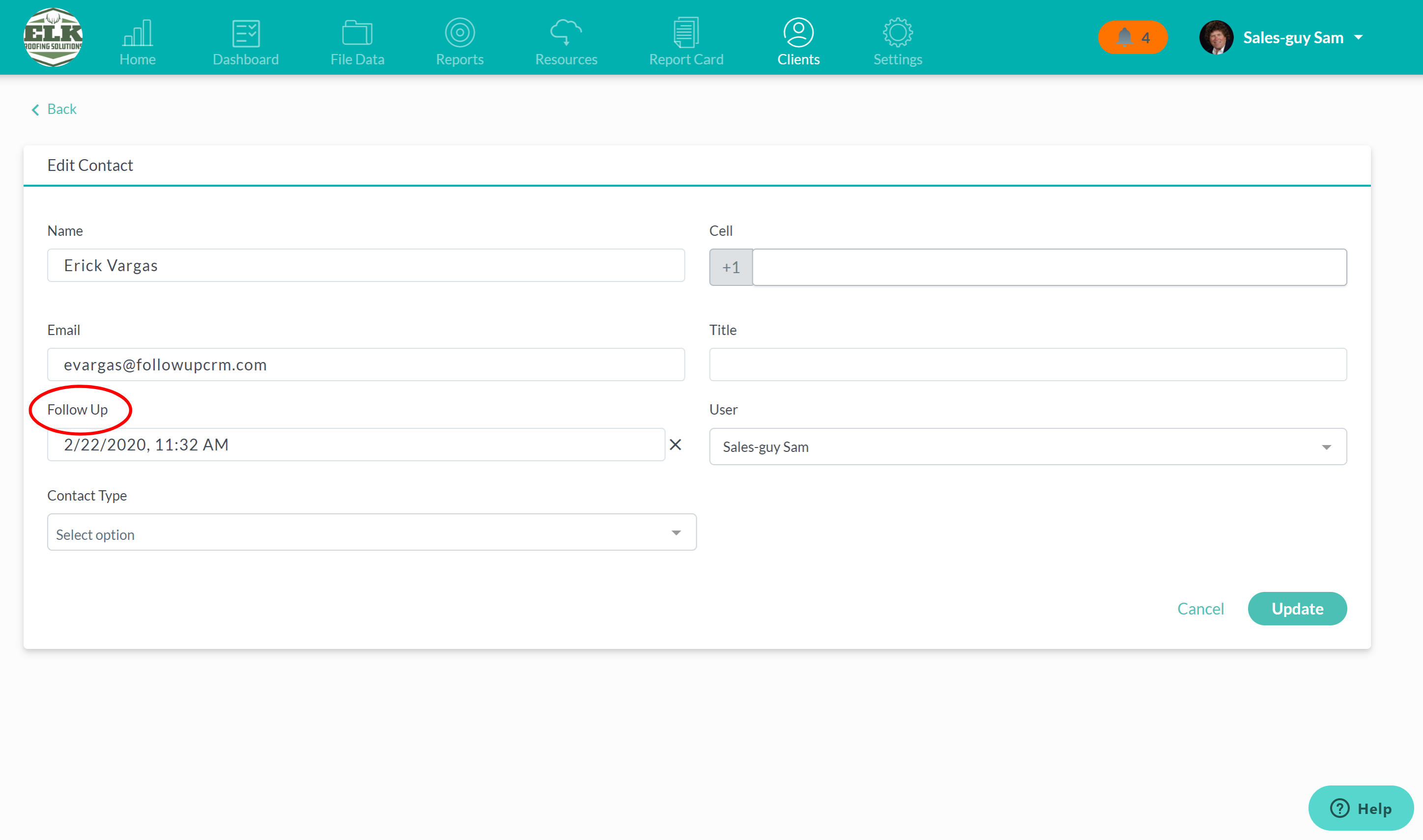
Task: Switch to the Settings menu label
Action: click(x=898, y=59)
